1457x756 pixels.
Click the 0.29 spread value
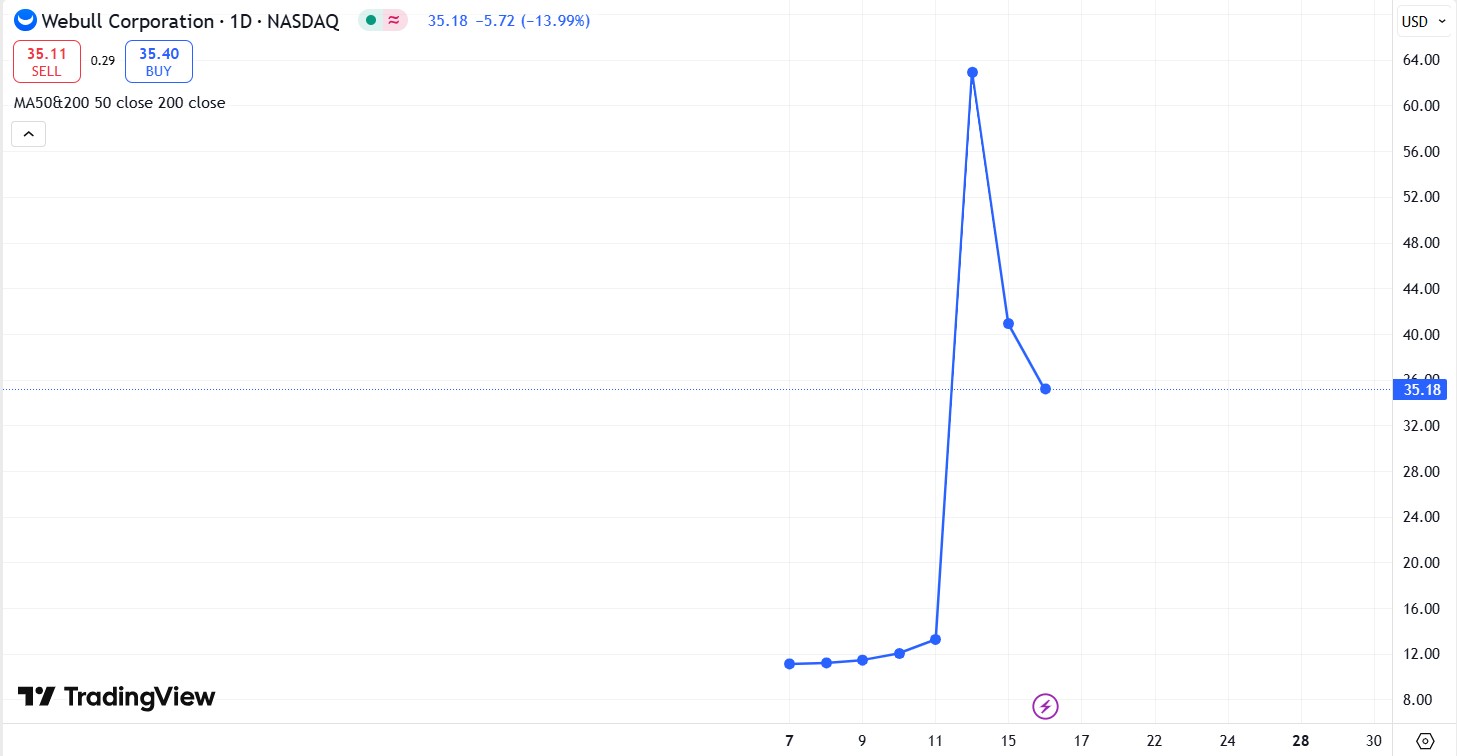103,61
